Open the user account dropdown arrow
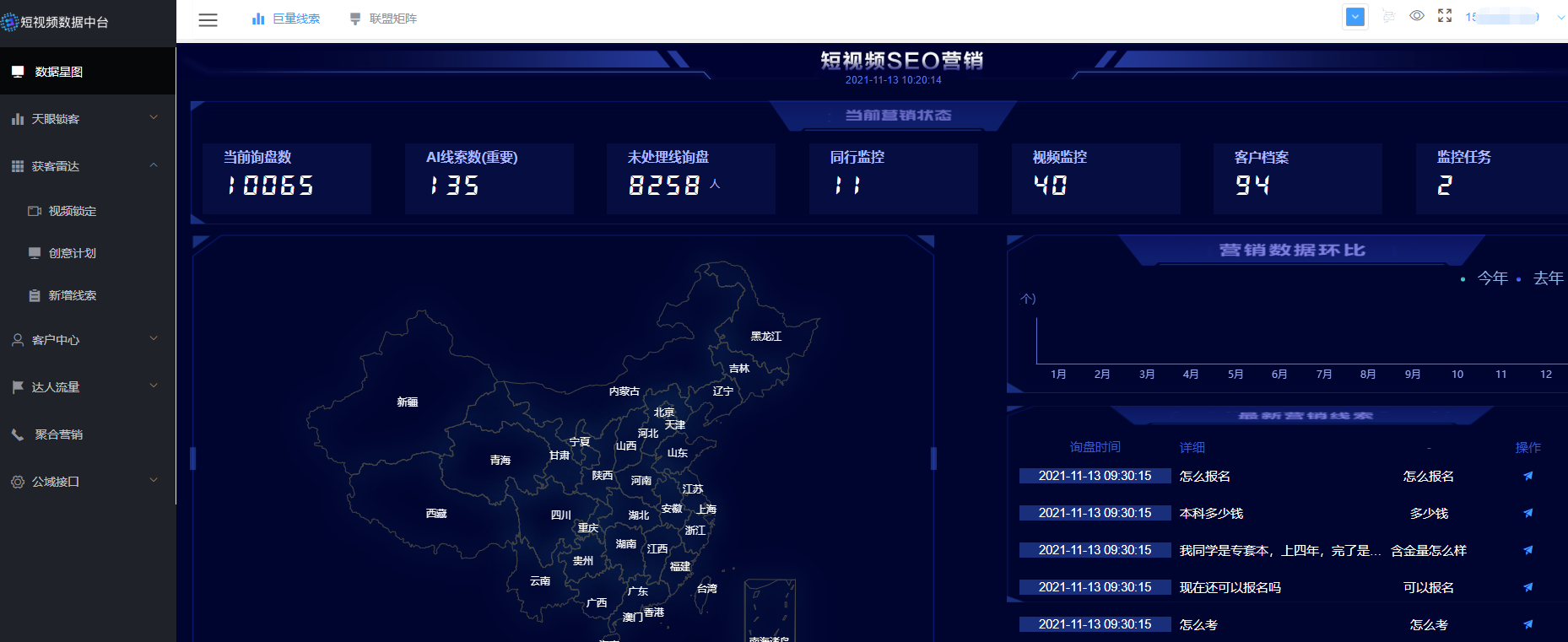The image size is (1568, 642). (1561, 17)
